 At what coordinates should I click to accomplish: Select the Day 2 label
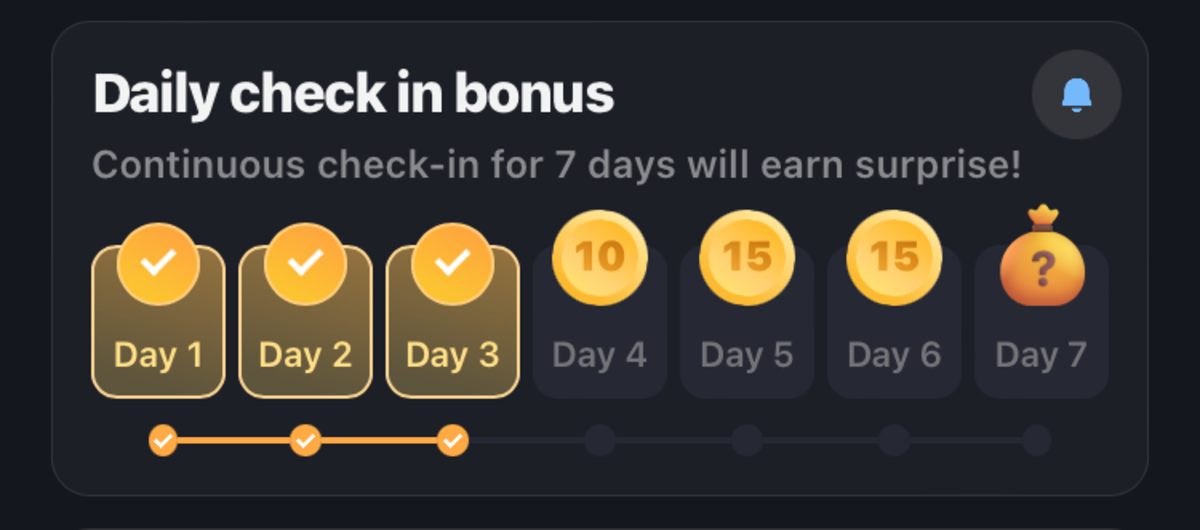305,355
